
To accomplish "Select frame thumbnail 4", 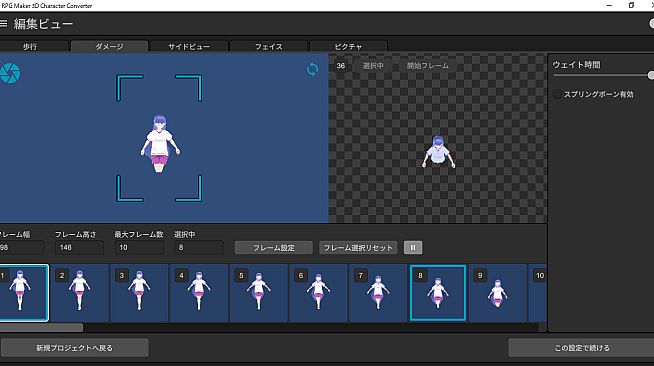I will 199,293.
